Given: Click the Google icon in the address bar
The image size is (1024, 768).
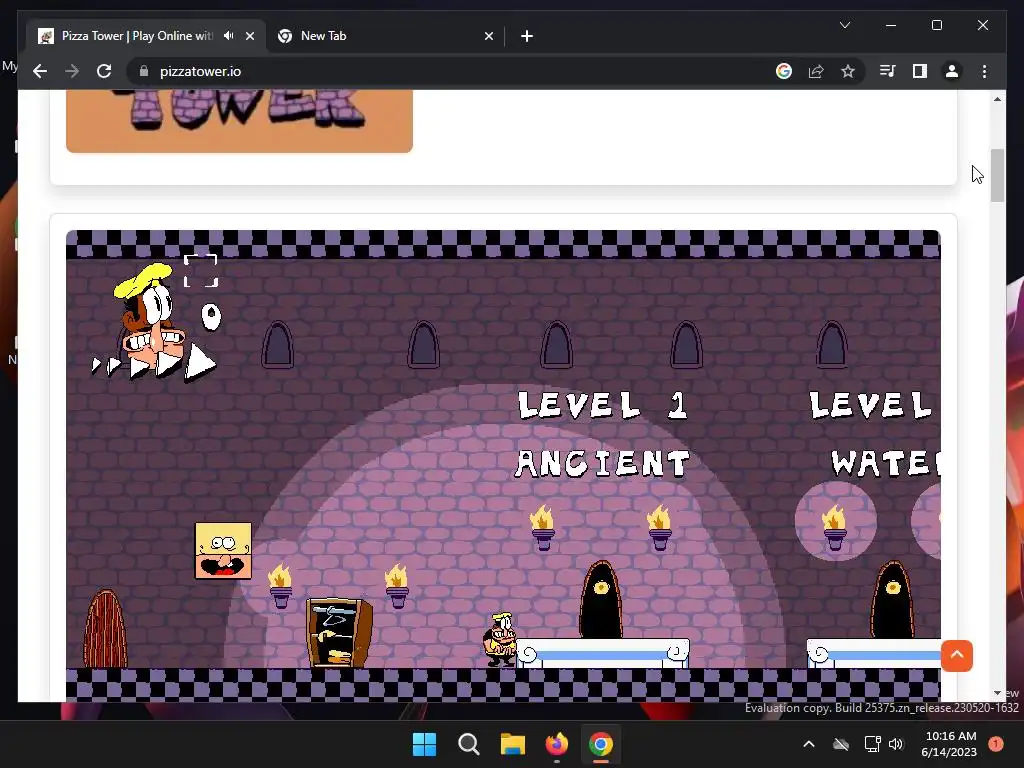Looking at the screenshot, I should pyautogui.click(x=784, y=71).
